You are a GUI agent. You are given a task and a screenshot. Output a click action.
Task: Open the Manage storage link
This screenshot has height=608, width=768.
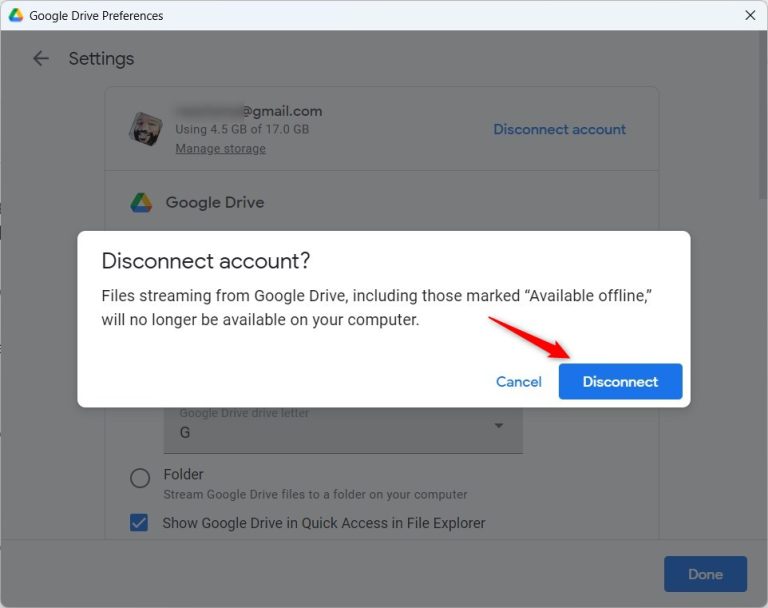tap(220, 149)
